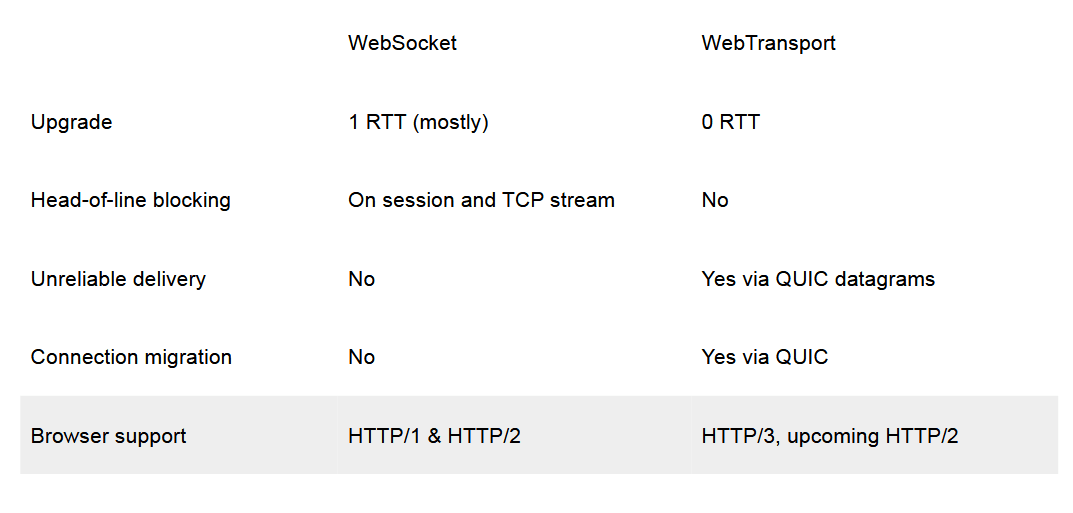Click the '0 RTT' cell
The height and width of the screenshot is (513, 1073).
[x=730, y=122]
